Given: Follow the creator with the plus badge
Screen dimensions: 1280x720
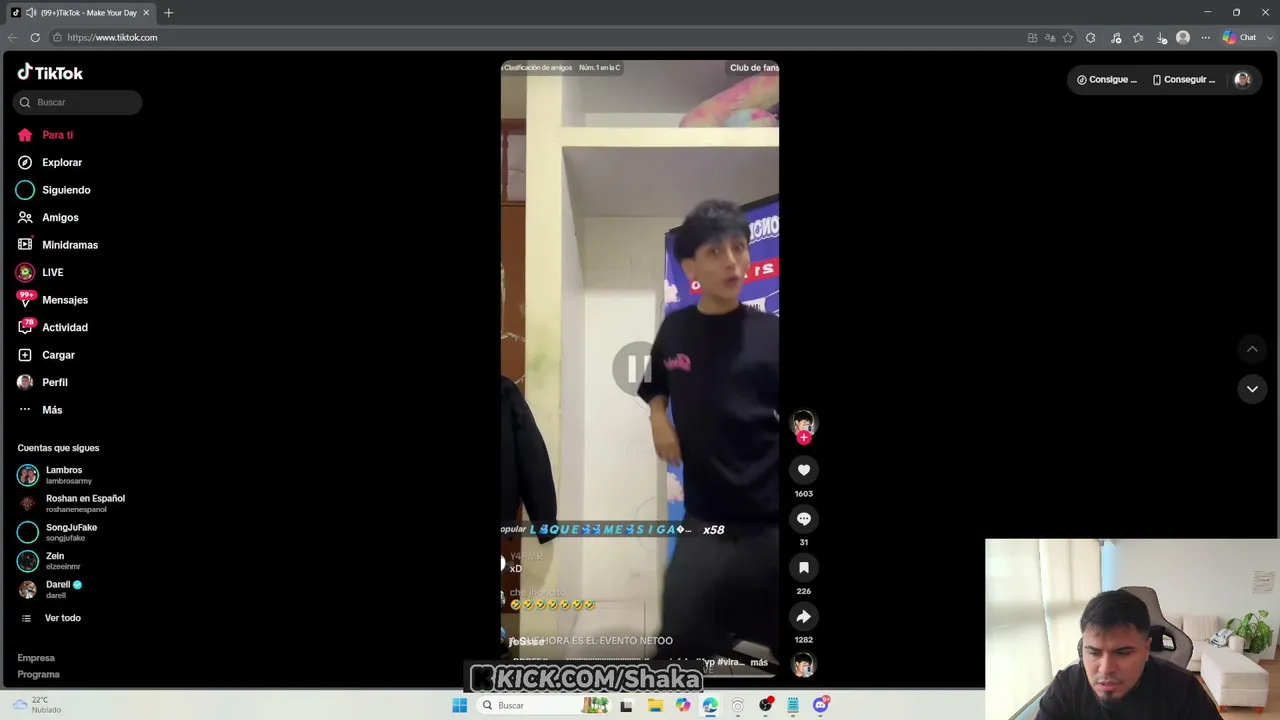Looking at the screenshot, I should tap(803, 438).
